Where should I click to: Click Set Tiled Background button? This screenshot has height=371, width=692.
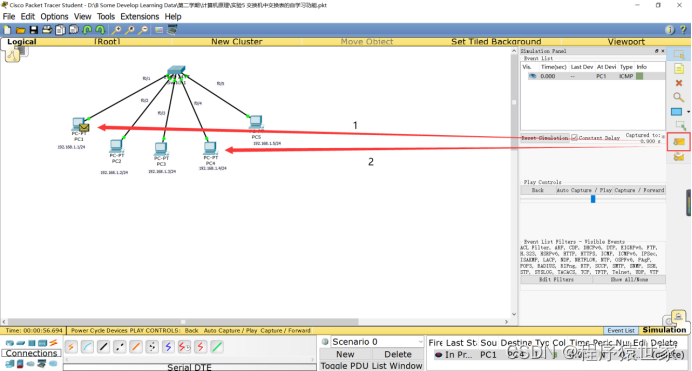[496, 41]
